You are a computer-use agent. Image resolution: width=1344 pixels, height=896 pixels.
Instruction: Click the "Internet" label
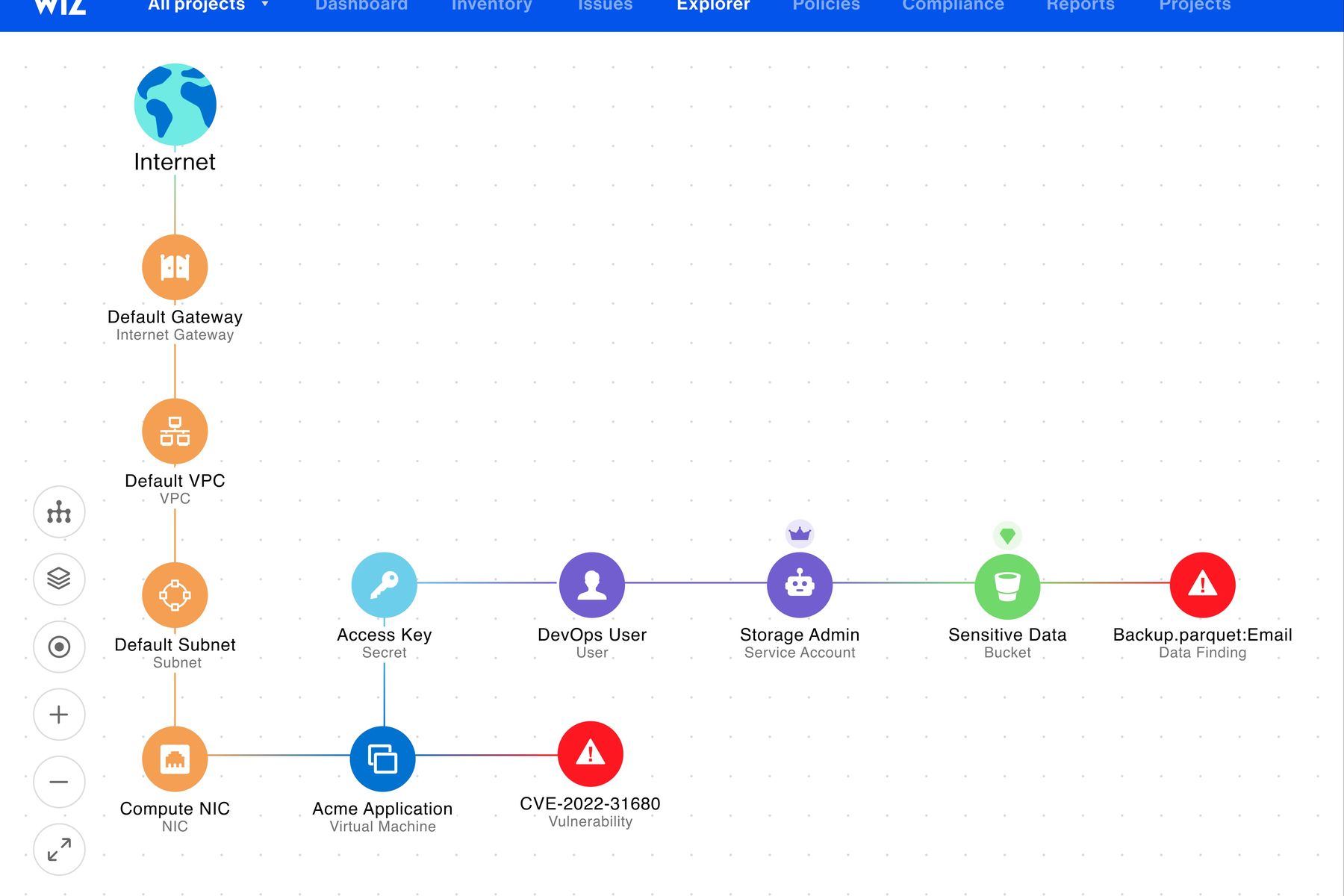click(x=175, y=162)
